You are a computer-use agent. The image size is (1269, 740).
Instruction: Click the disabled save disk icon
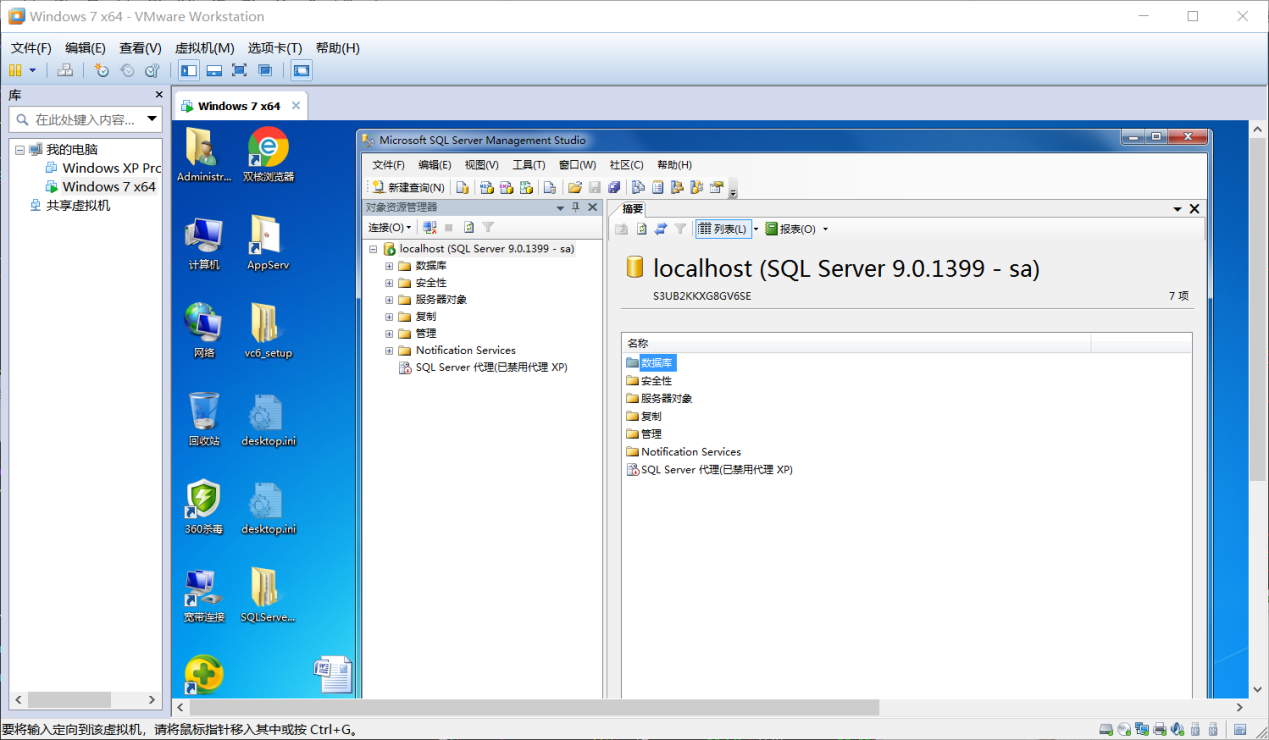(x=594, y=187)
